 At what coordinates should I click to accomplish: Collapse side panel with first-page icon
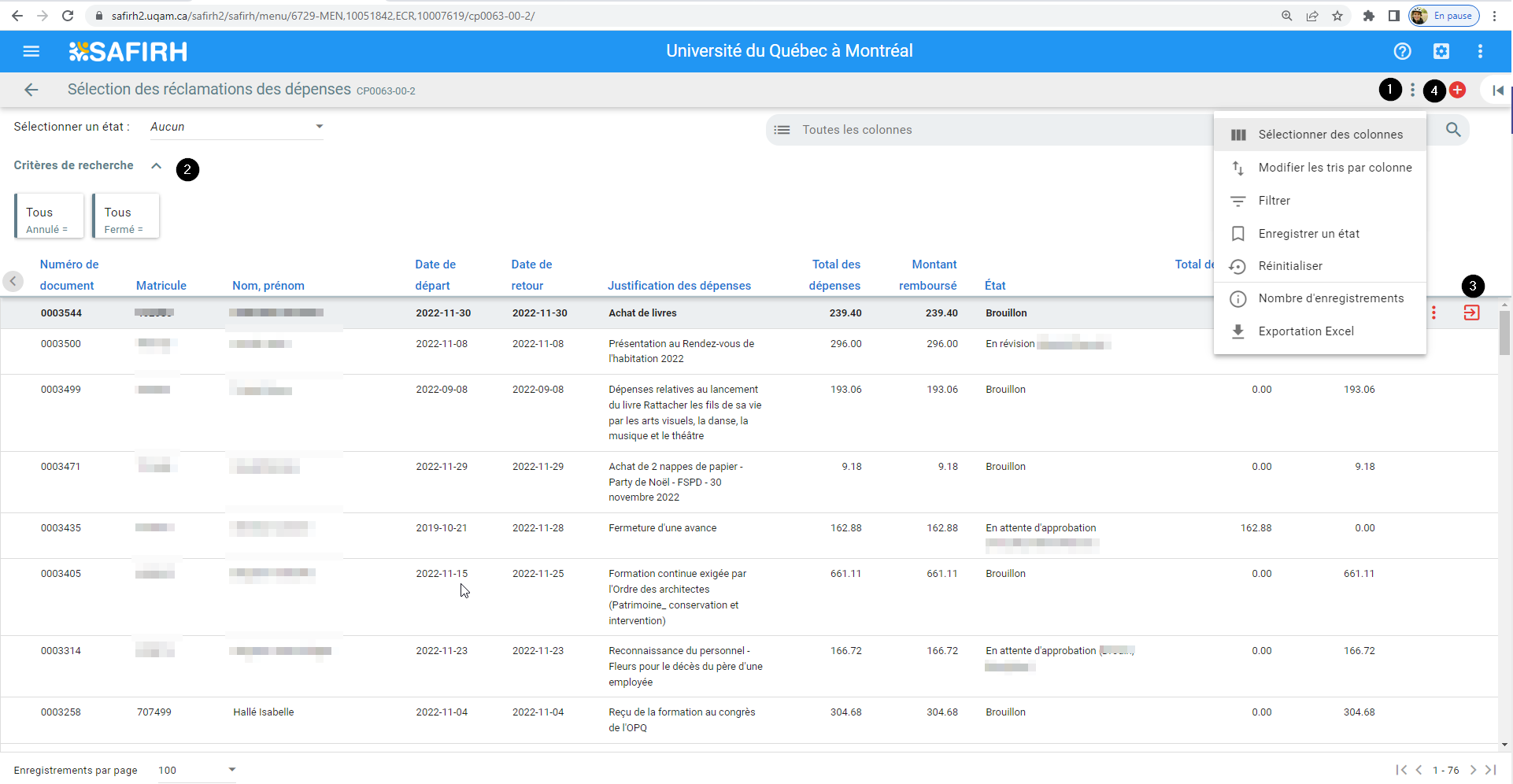(x=1498, y=91)
